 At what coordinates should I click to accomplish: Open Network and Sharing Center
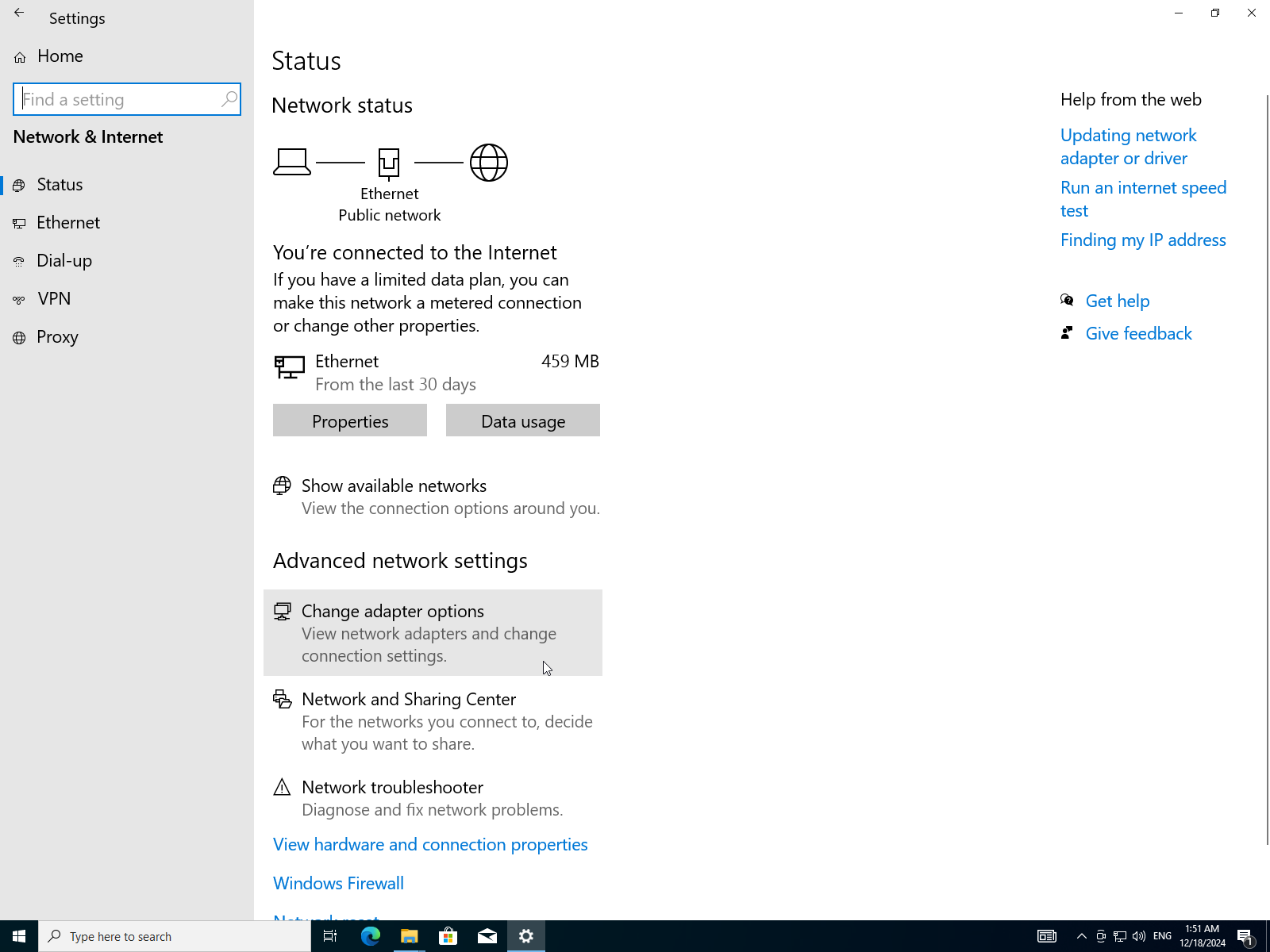[x=409, y=700]
